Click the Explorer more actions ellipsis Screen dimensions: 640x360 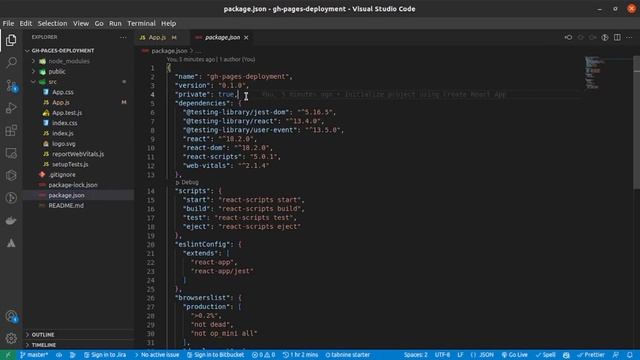tap(123, 37)
